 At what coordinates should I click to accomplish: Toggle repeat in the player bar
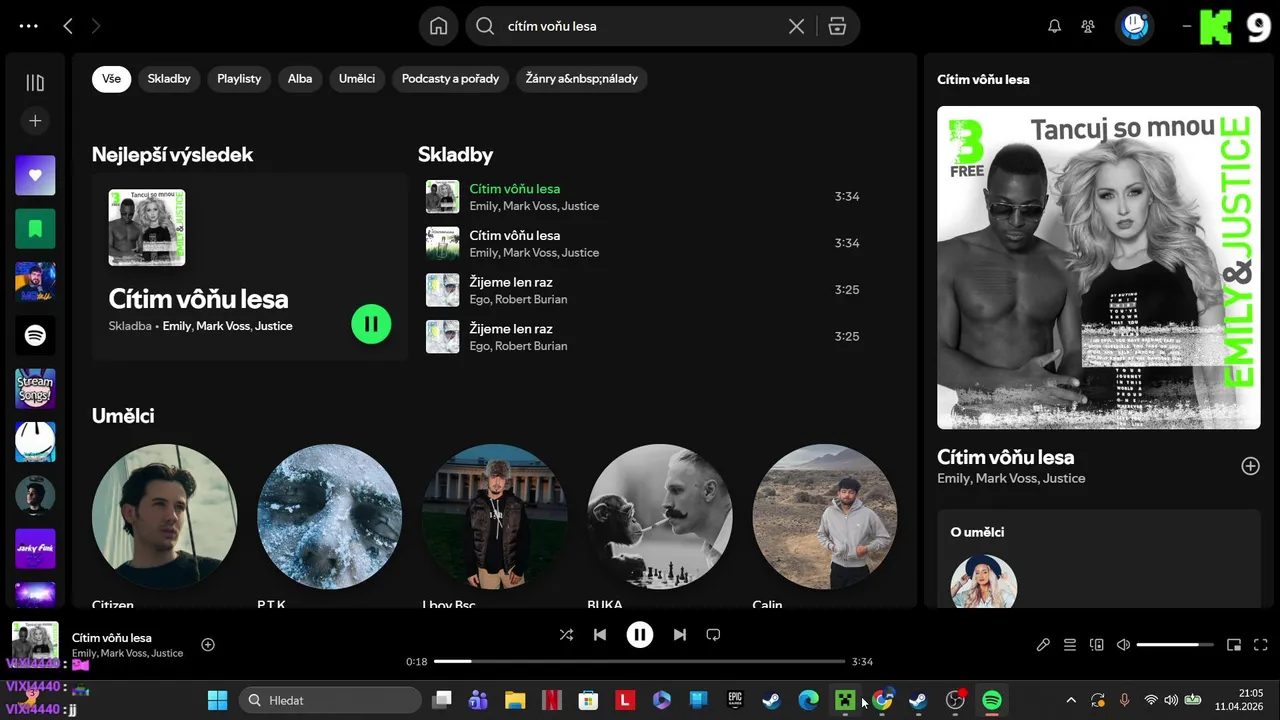[713, 635]
